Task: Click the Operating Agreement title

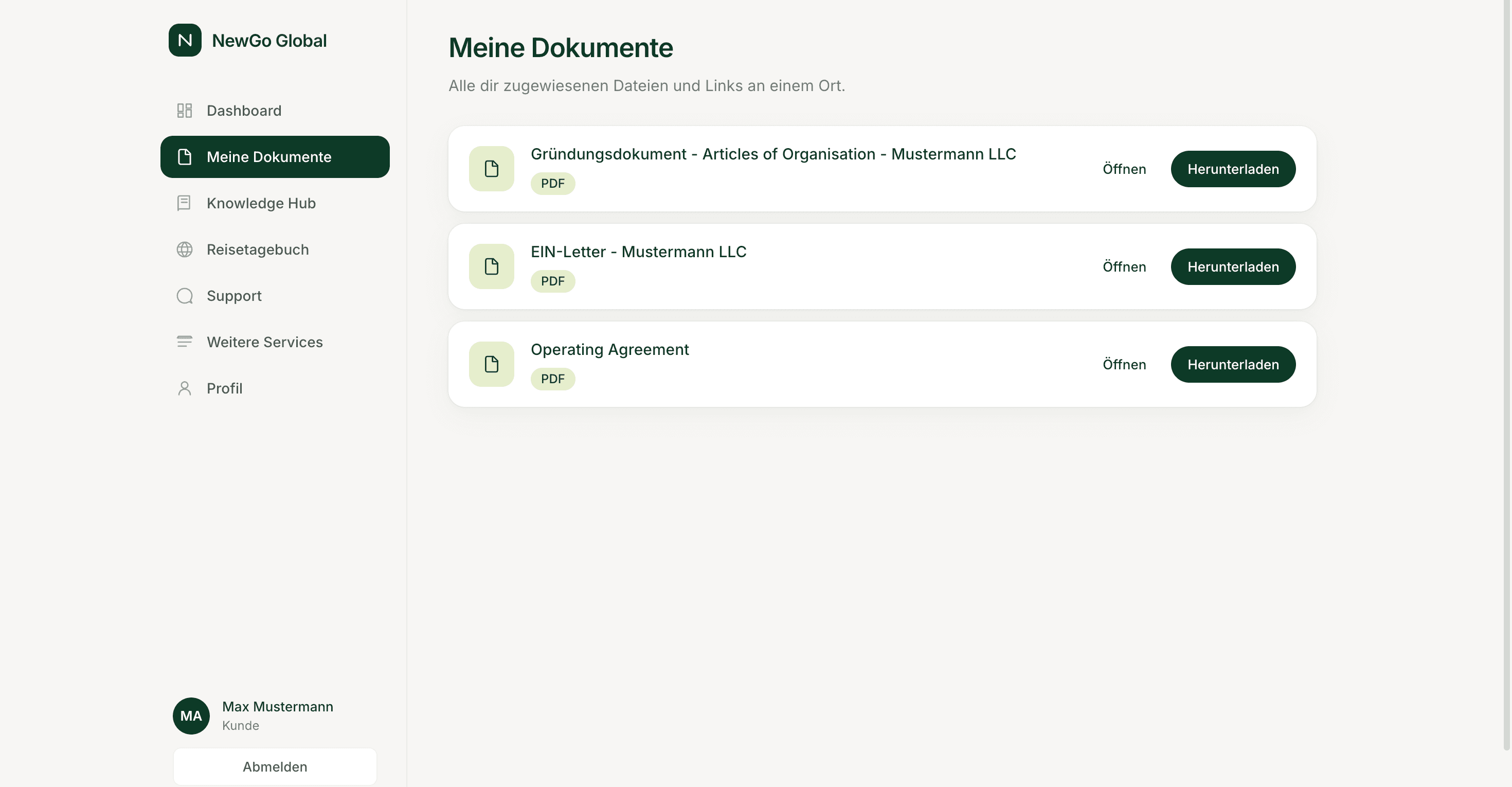Action: click(610, 350)
